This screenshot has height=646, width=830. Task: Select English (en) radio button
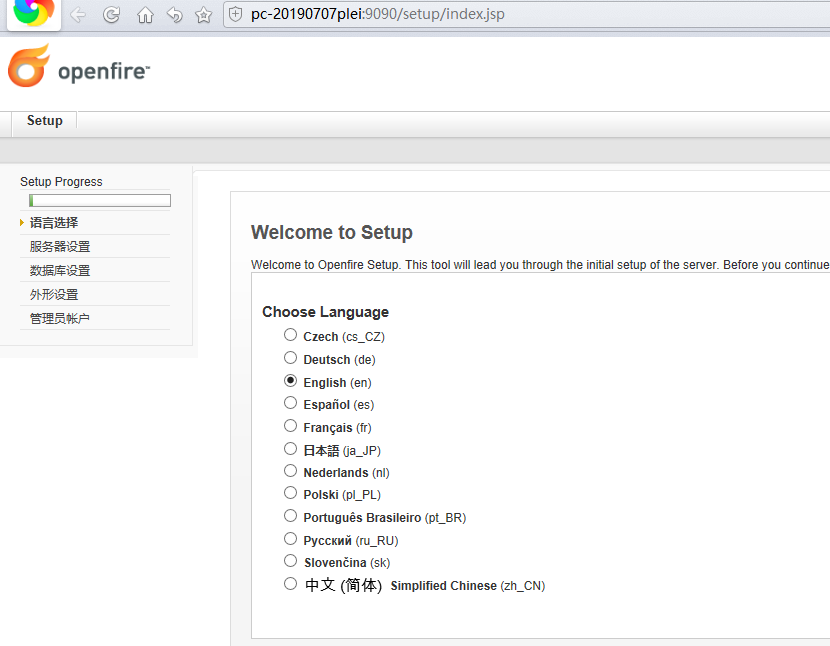290,381
